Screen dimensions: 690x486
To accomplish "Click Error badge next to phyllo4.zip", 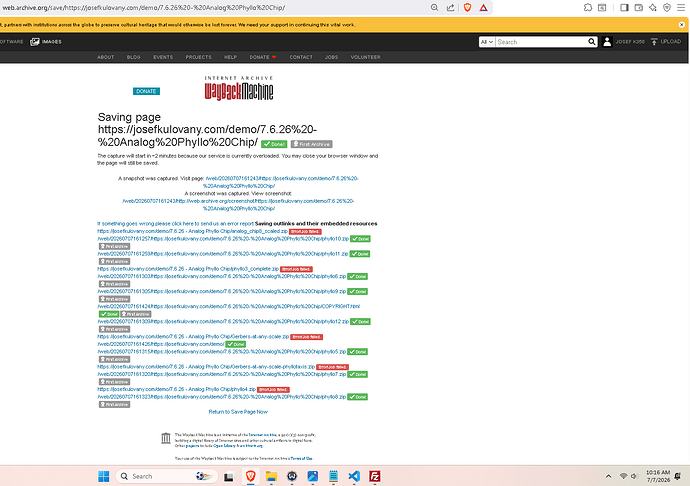I will (x=273, y=390).
